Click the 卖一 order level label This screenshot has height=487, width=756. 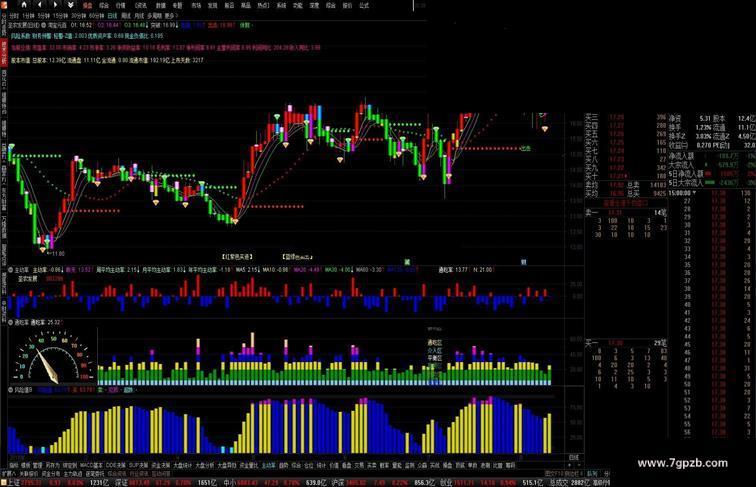click(x=591, y=213)
